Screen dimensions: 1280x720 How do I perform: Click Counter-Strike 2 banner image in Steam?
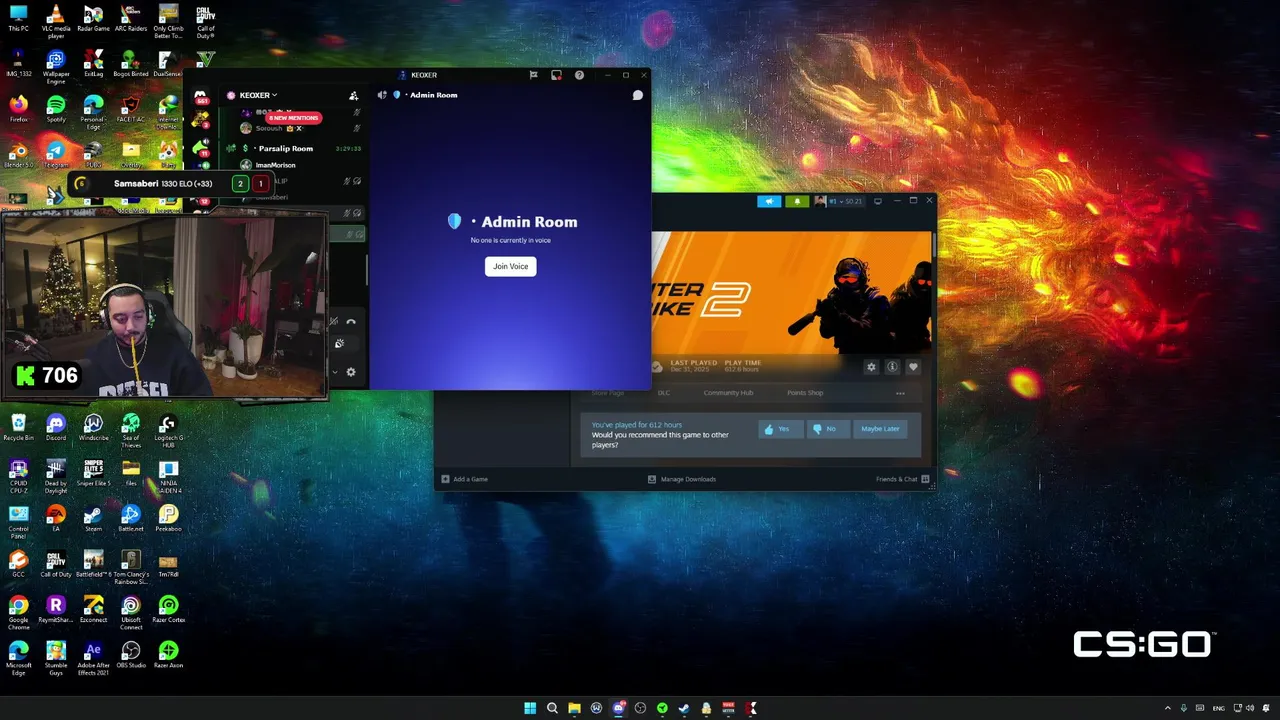point(791,292)
